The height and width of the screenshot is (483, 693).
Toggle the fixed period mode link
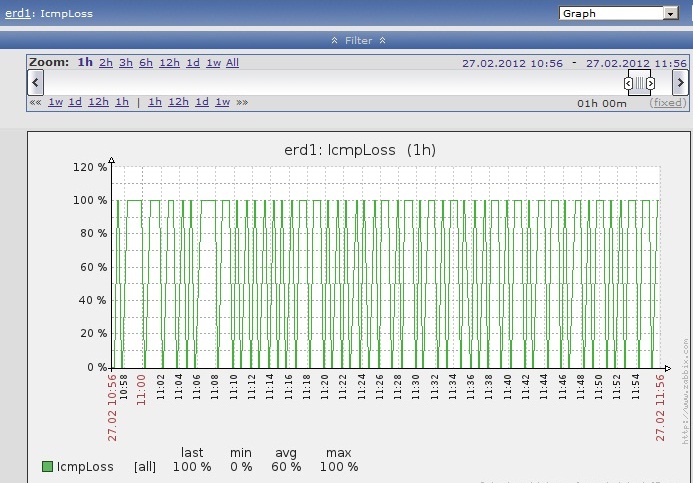(x=667, y=102)
